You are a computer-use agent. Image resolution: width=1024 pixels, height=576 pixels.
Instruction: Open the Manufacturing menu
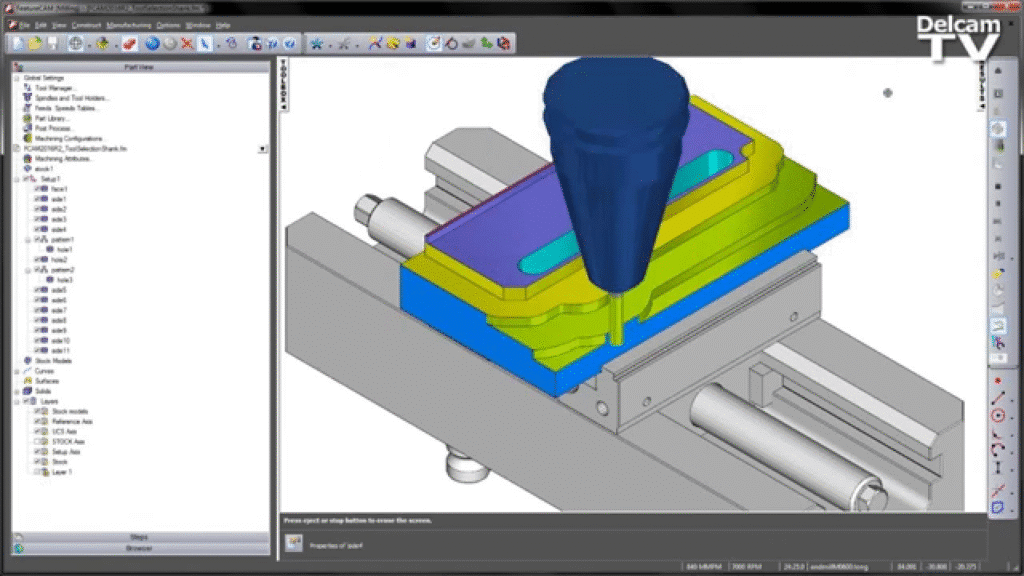(129, 25)
